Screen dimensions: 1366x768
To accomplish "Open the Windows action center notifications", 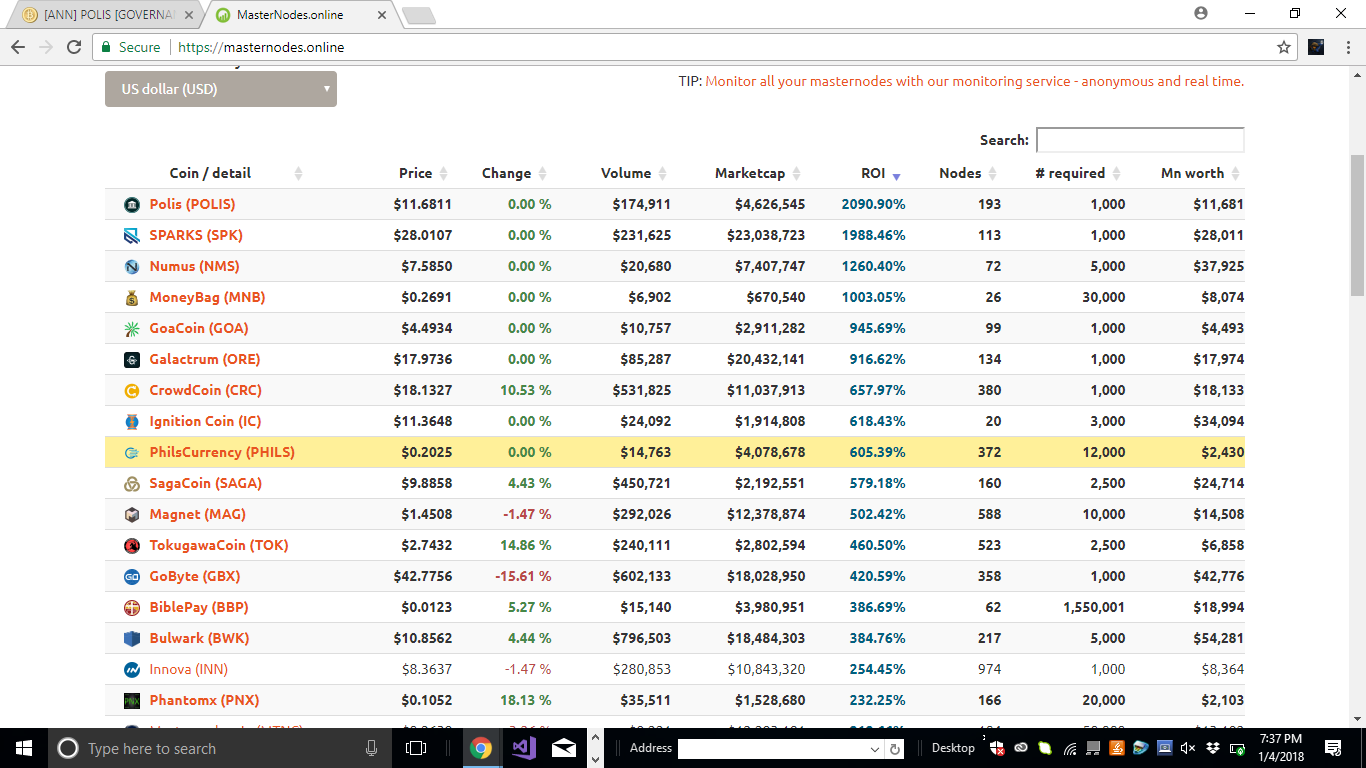I will (x=1332, y=748).
